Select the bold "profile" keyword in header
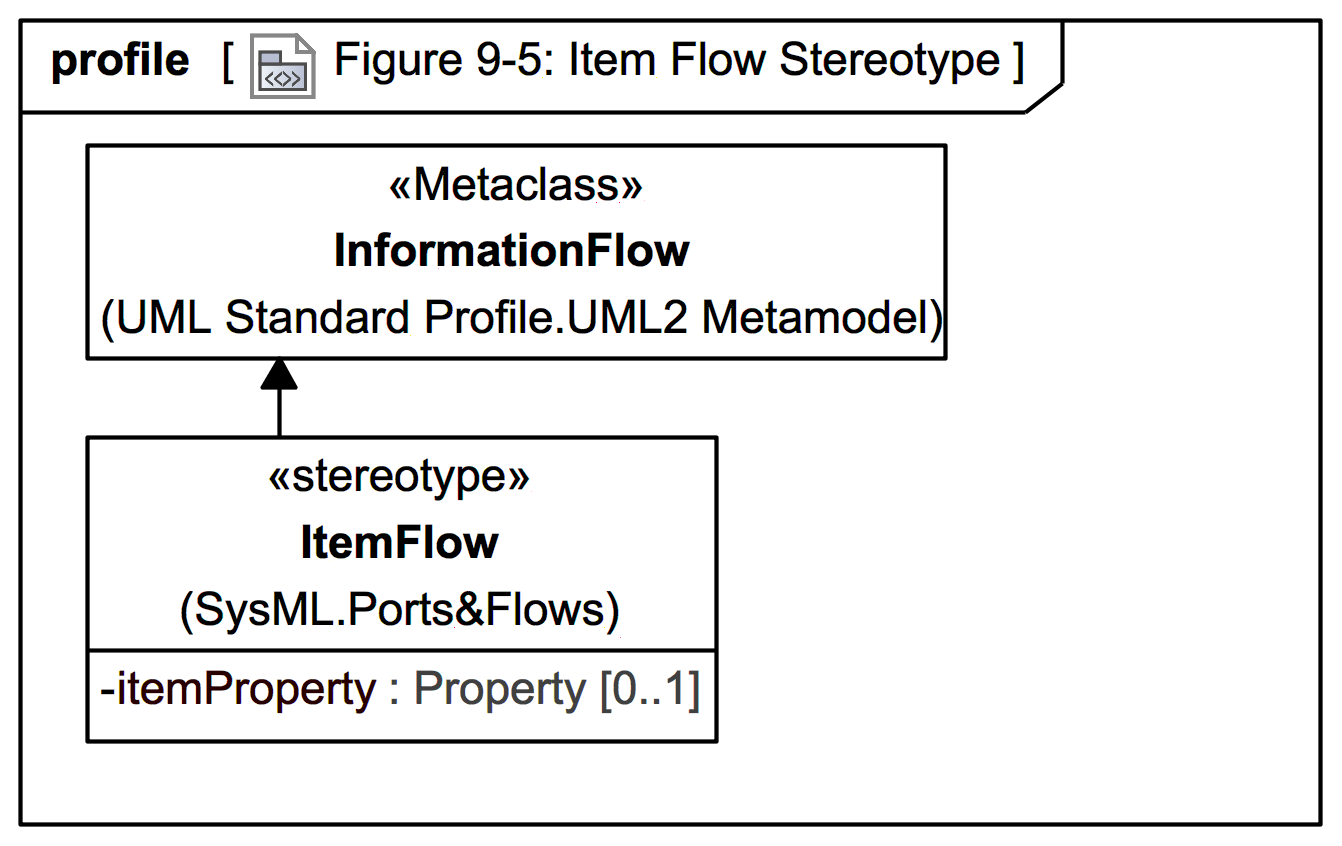This screenshot has width=1342, height=846. click(x=120, y=61)
